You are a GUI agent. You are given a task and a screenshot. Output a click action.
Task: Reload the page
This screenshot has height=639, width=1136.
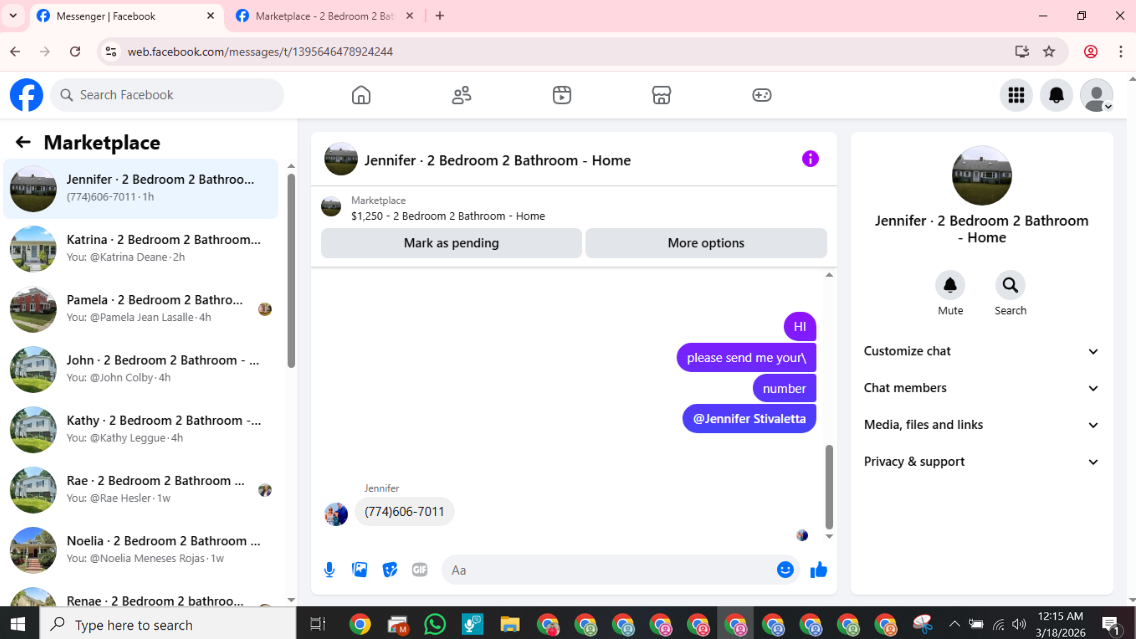pos(75,51)
